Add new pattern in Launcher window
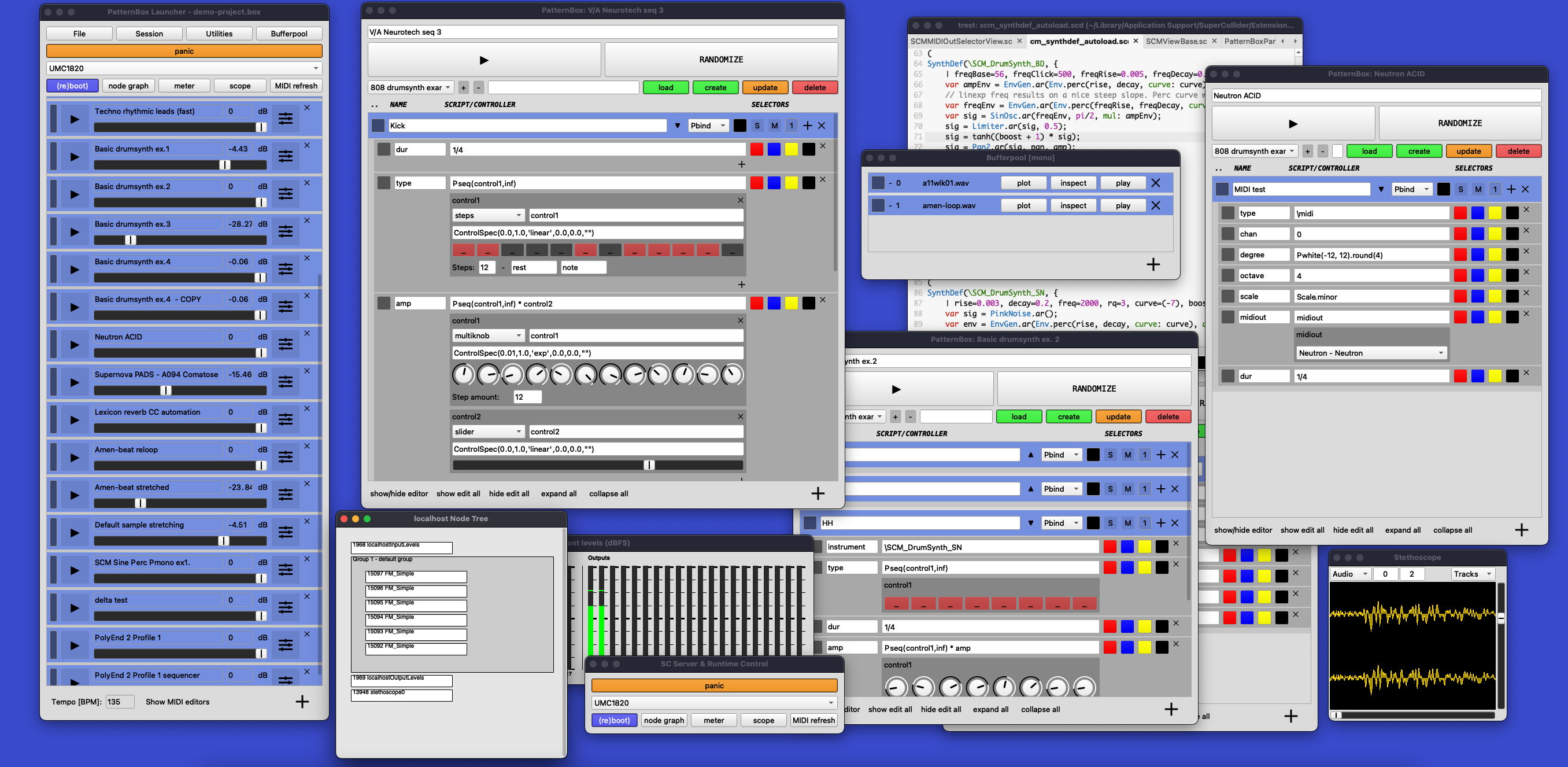Screen dimensions: 1568x767 302,702
